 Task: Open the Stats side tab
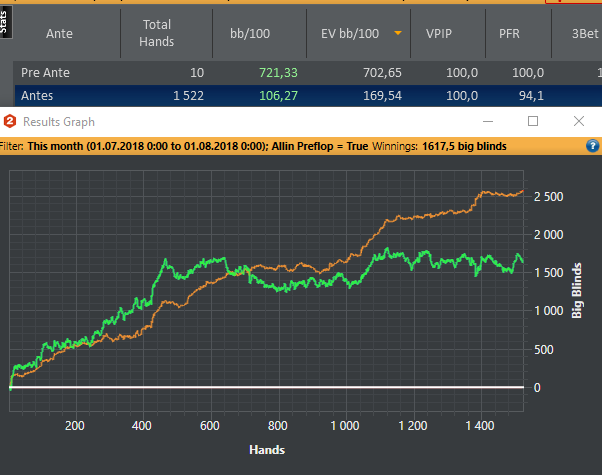coord(5,22)
